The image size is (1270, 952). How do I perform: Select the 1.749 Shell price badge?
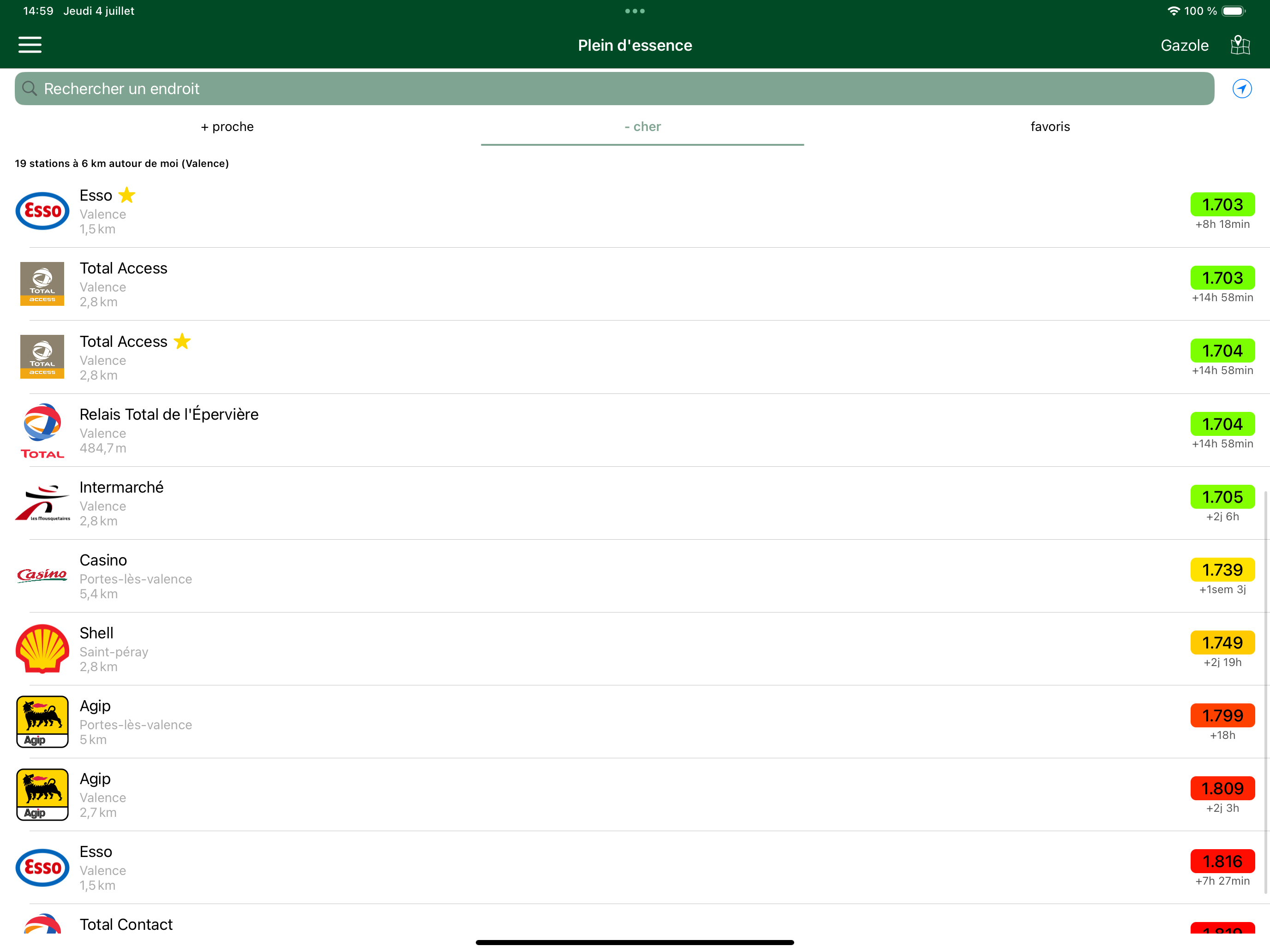[x=1222, y=643]
